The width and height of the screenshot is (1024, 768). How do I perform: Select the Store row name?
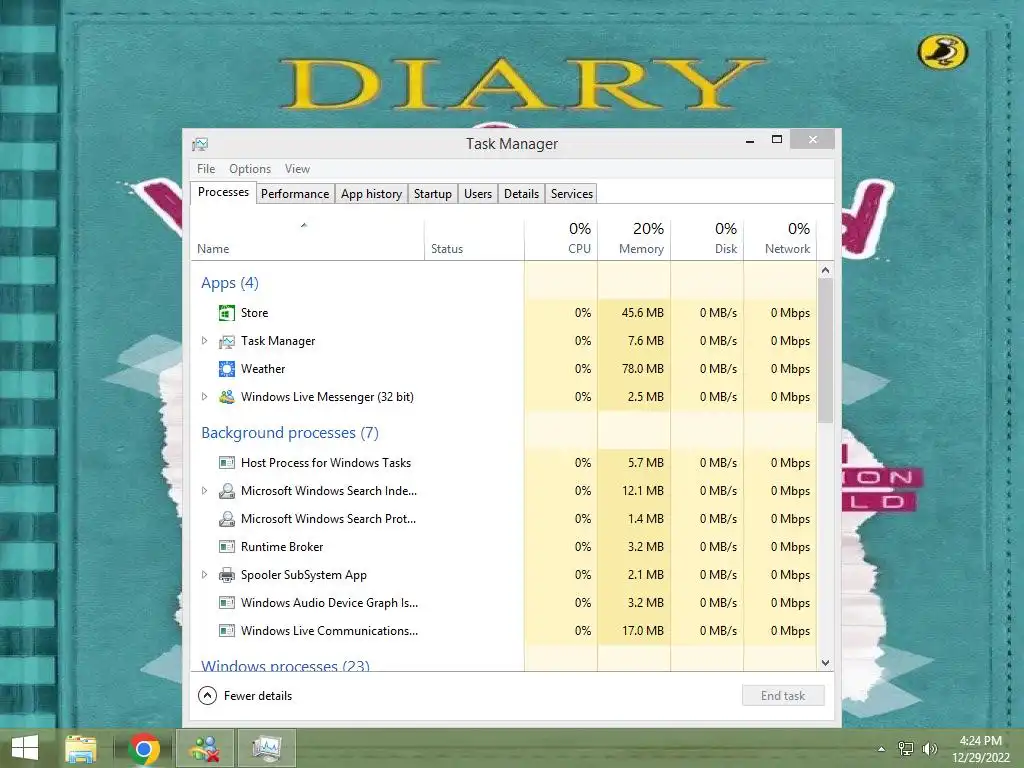pos(255,313)
